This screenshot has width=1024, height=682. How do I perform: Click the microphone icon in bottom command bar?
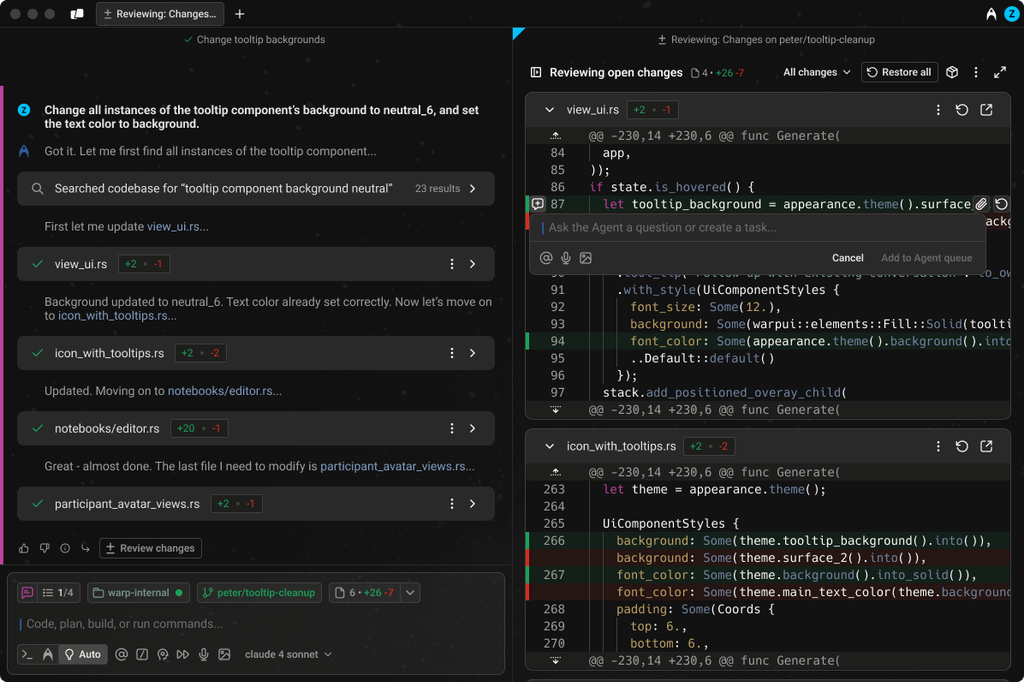(203, 655)
